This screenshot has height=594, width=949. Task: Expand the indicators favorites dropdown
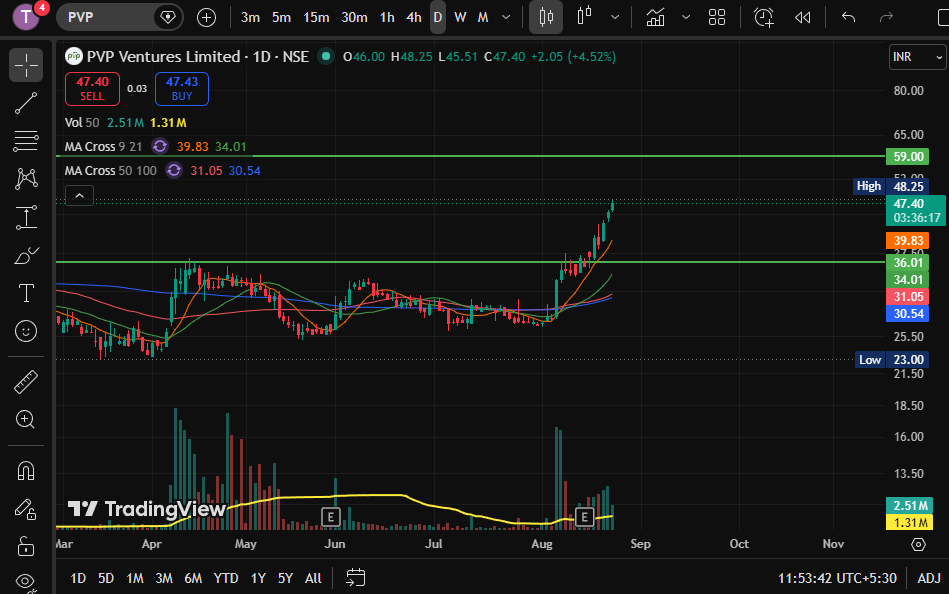coord(686,17)
